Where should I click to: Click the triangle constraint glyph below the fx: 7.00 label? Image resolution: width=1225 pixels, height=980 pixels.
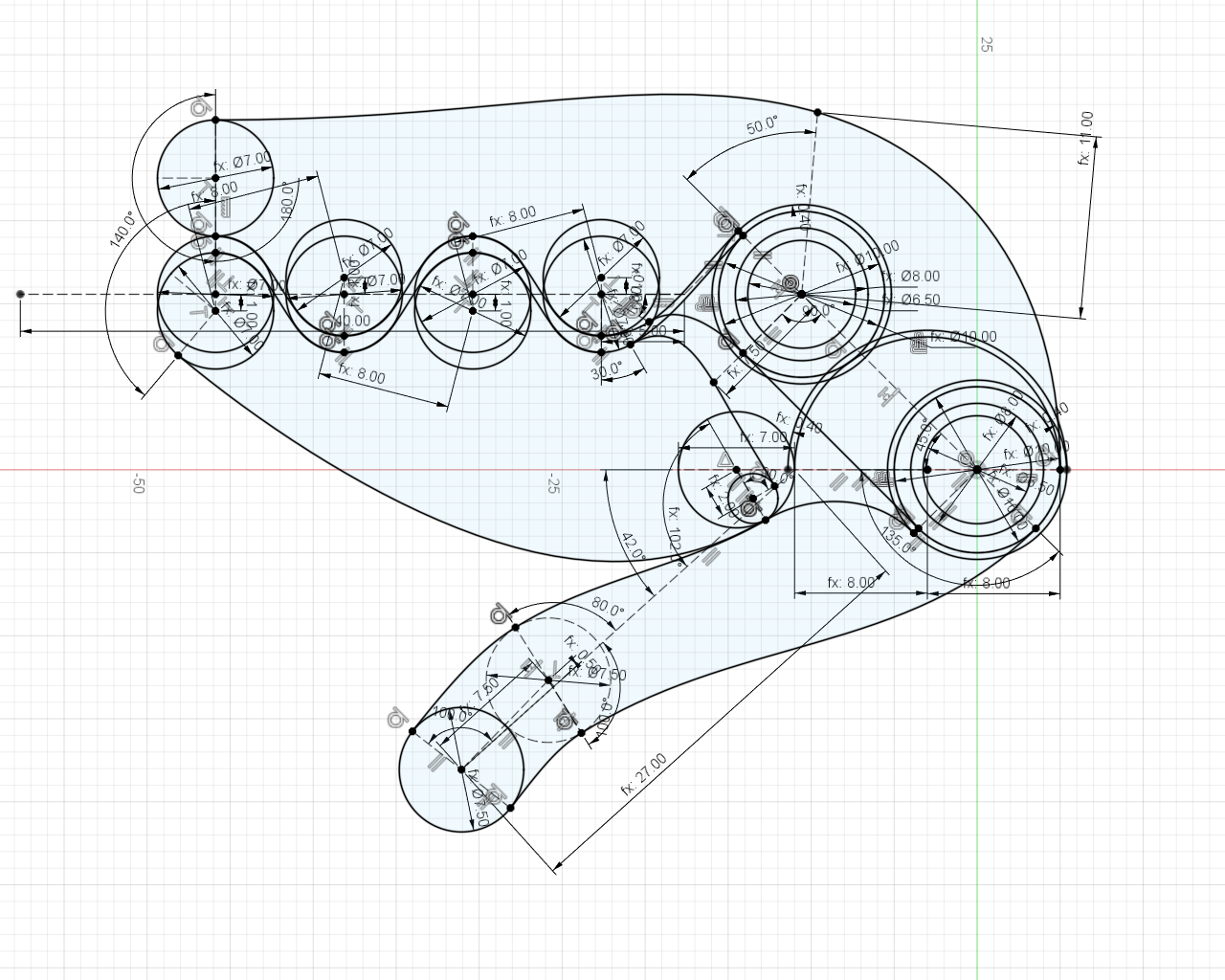(x=724, y=461)
